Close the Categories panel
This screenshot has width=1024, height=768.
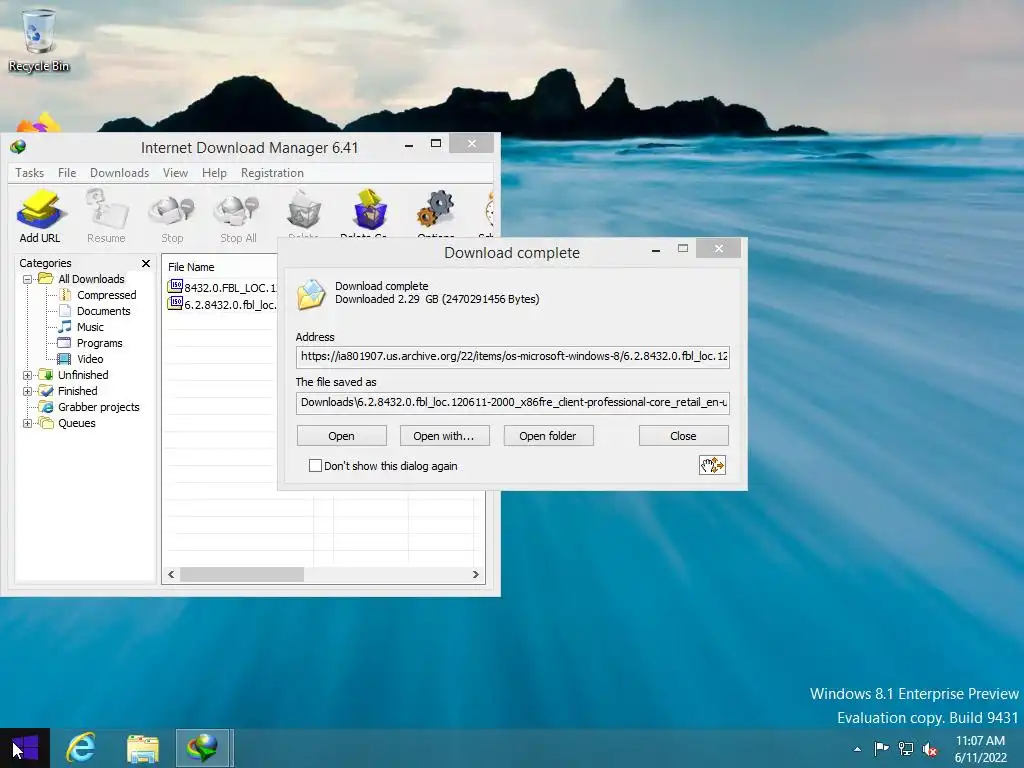[146, 263]
